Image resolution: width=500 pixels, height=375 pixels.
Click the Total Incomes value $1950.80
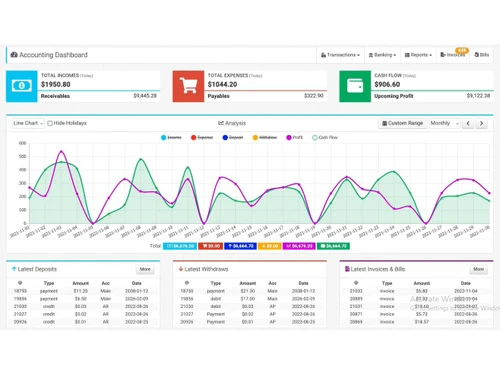pos(56,84)
